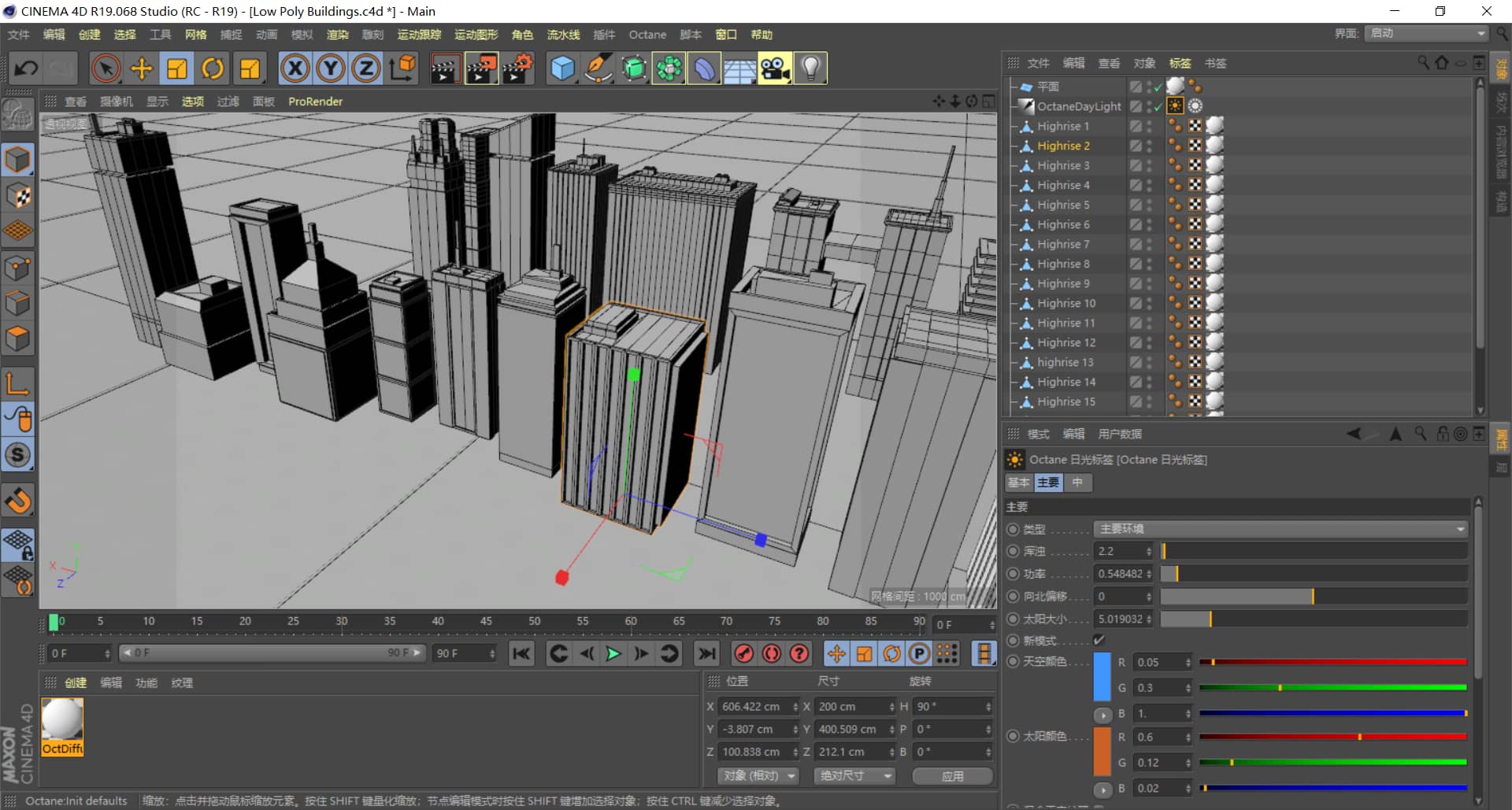Play animation forward

point(613,653)
